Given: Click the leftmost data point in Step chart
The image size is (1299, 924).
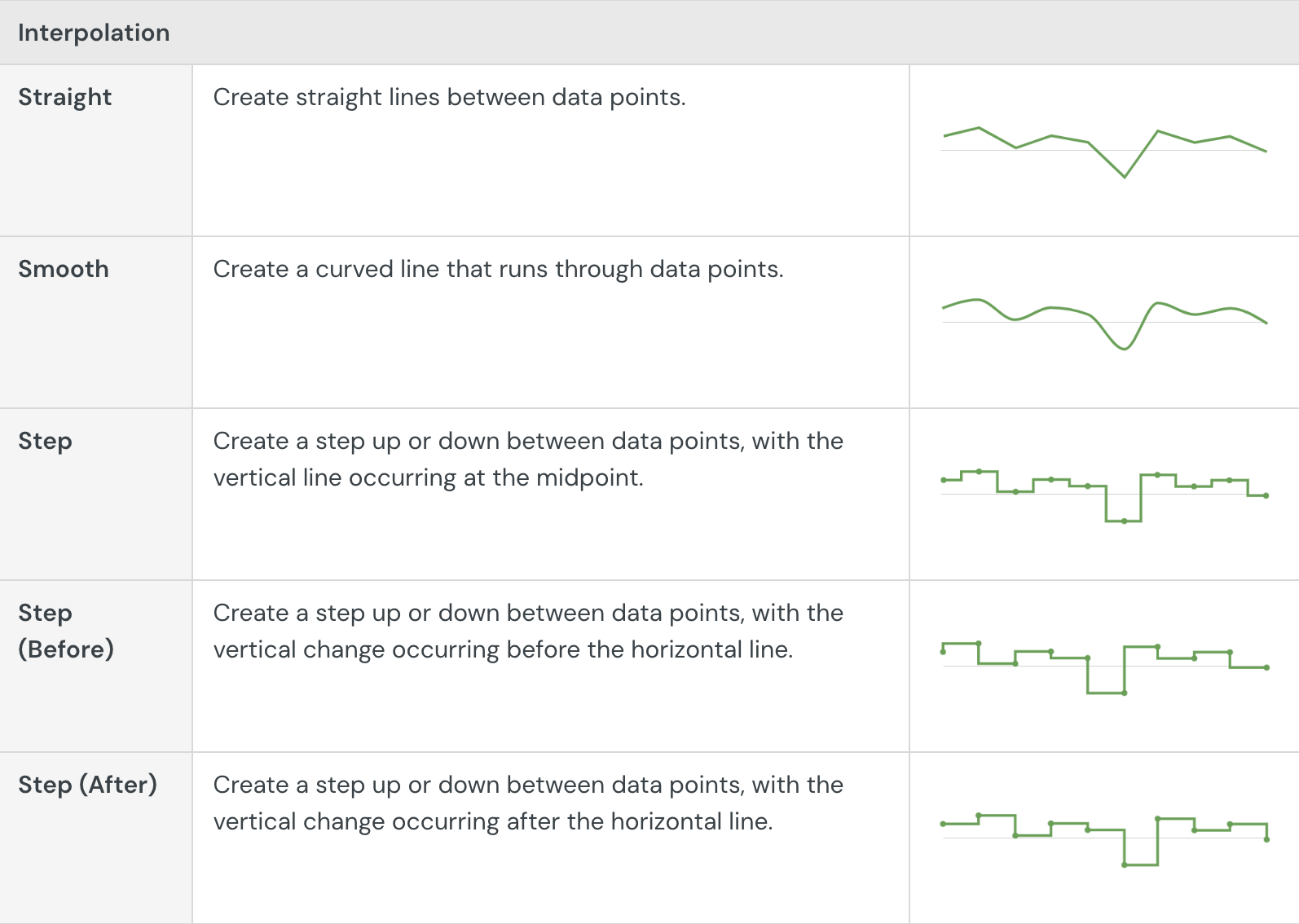Looking at the screenshot, I should 944,480.
